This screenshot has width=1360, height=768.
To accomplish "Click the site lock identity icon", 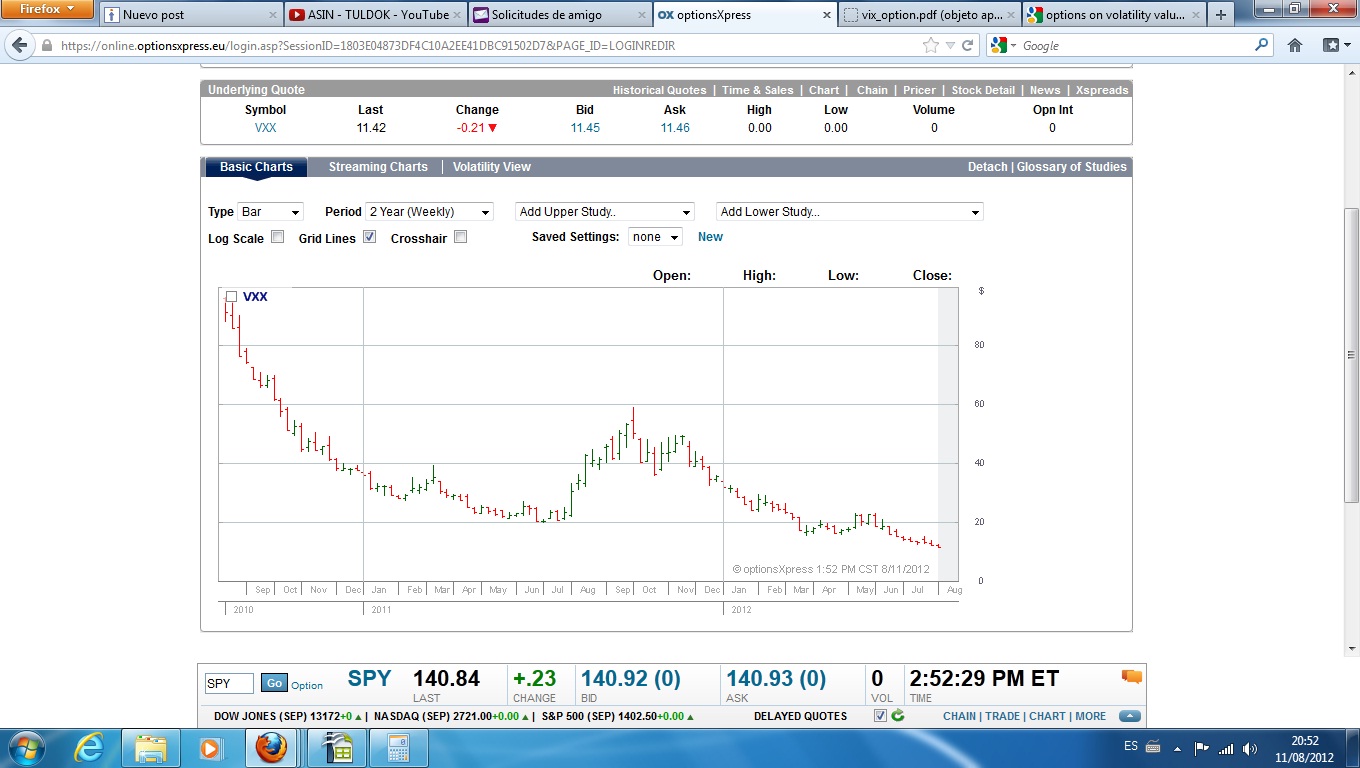I will 47,46.
